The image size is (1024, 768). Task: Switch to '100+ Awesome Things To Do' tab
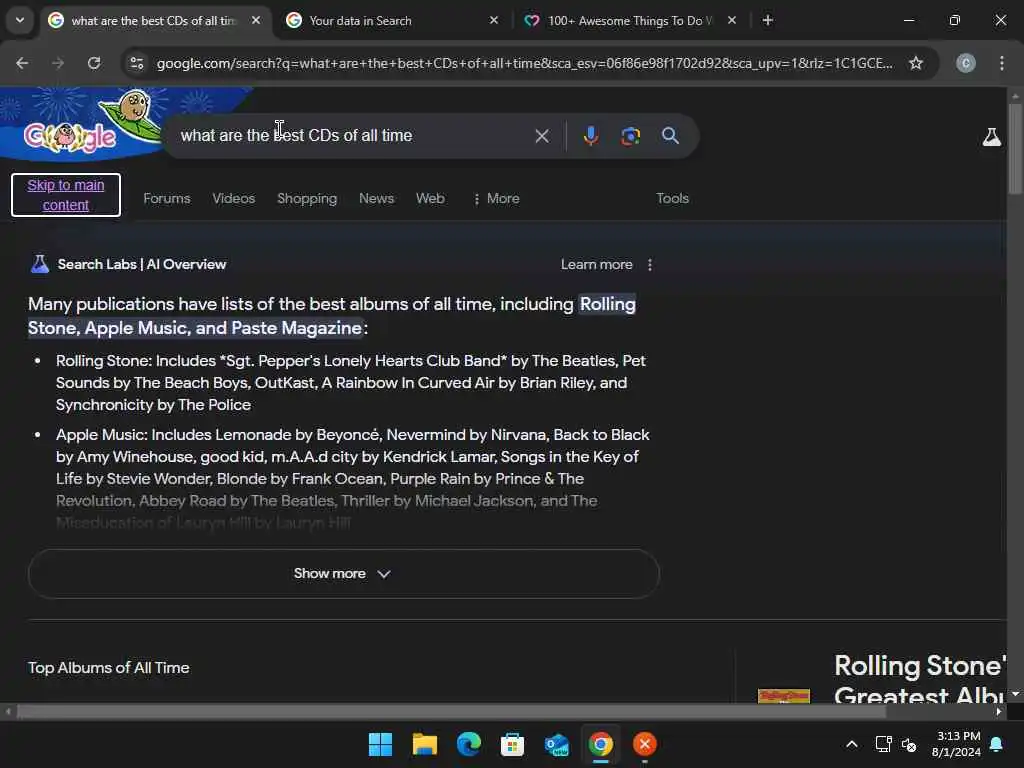click(630, 21)
